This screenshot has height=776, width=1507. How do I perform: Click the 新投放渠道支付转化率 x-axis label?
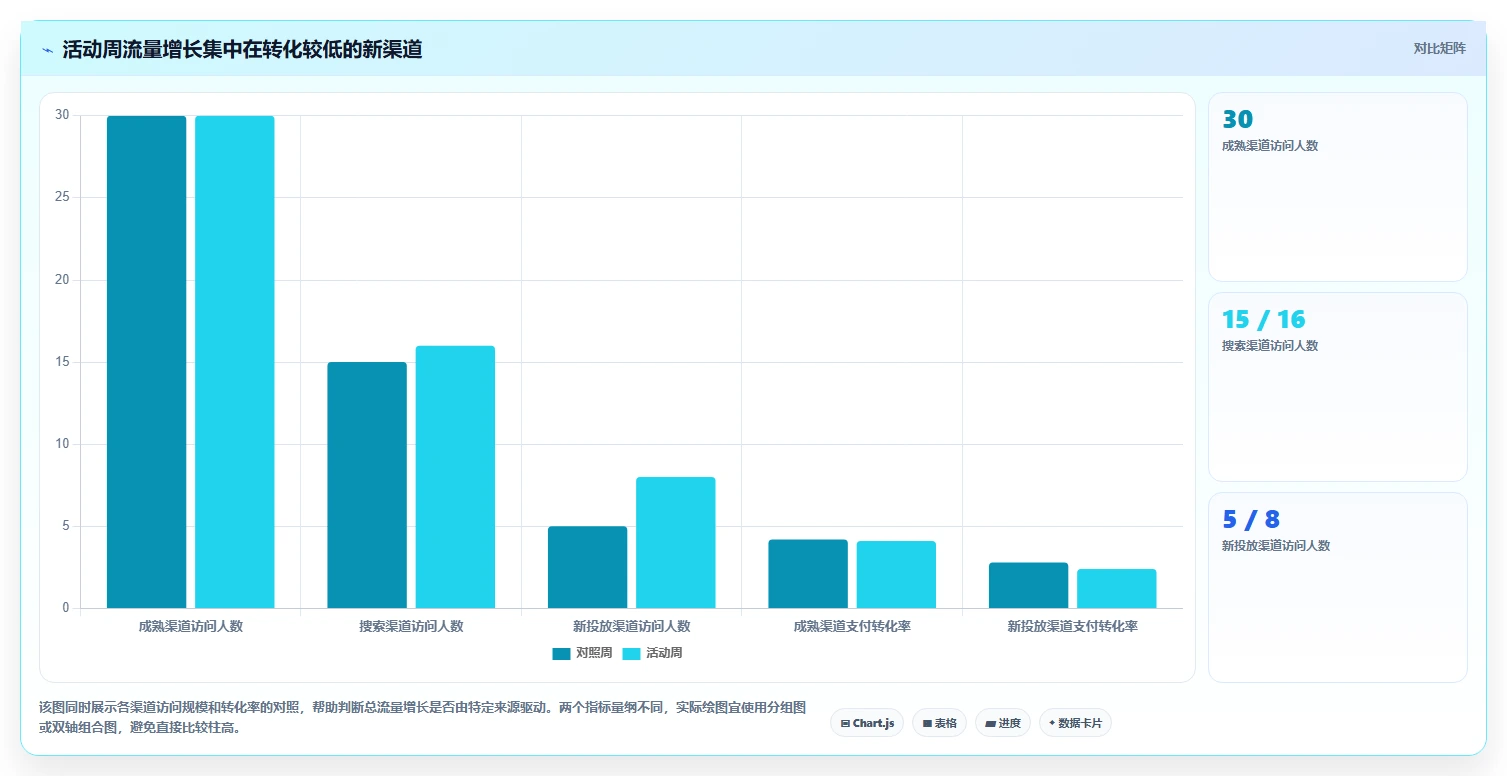tap(1073, 626)
